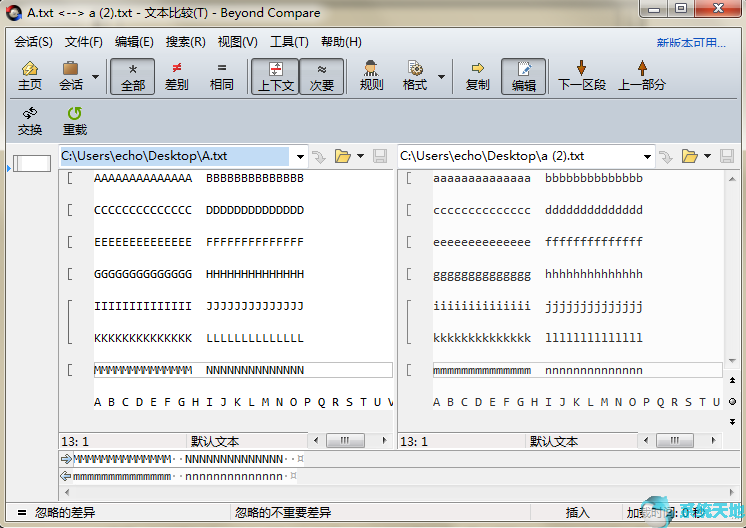
Task: Click right pane 默认文本 status label
Action: point(554,441)
